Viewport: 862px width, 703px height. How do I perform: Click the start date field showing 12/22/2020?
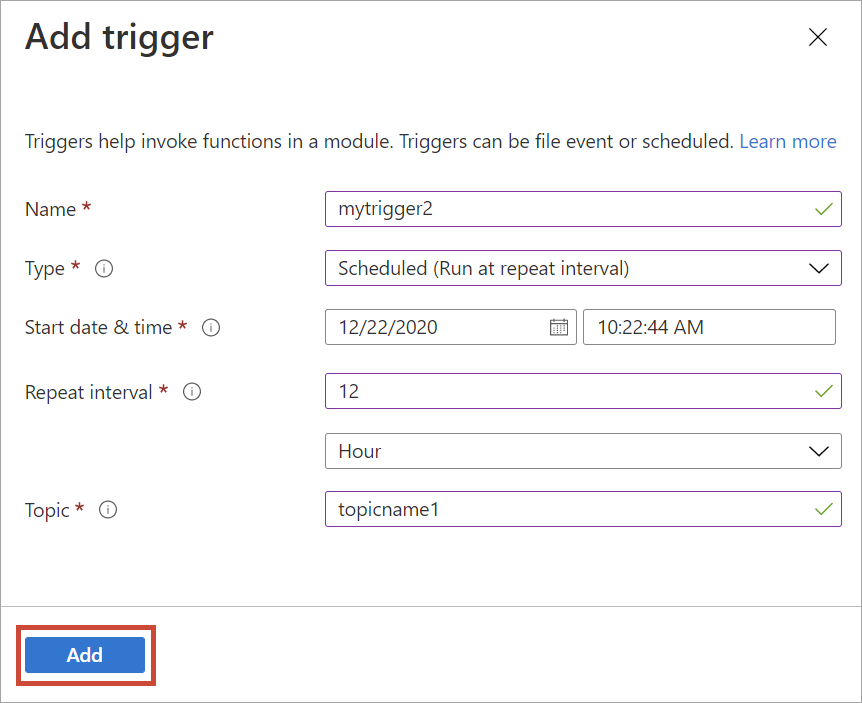[451, 327]
